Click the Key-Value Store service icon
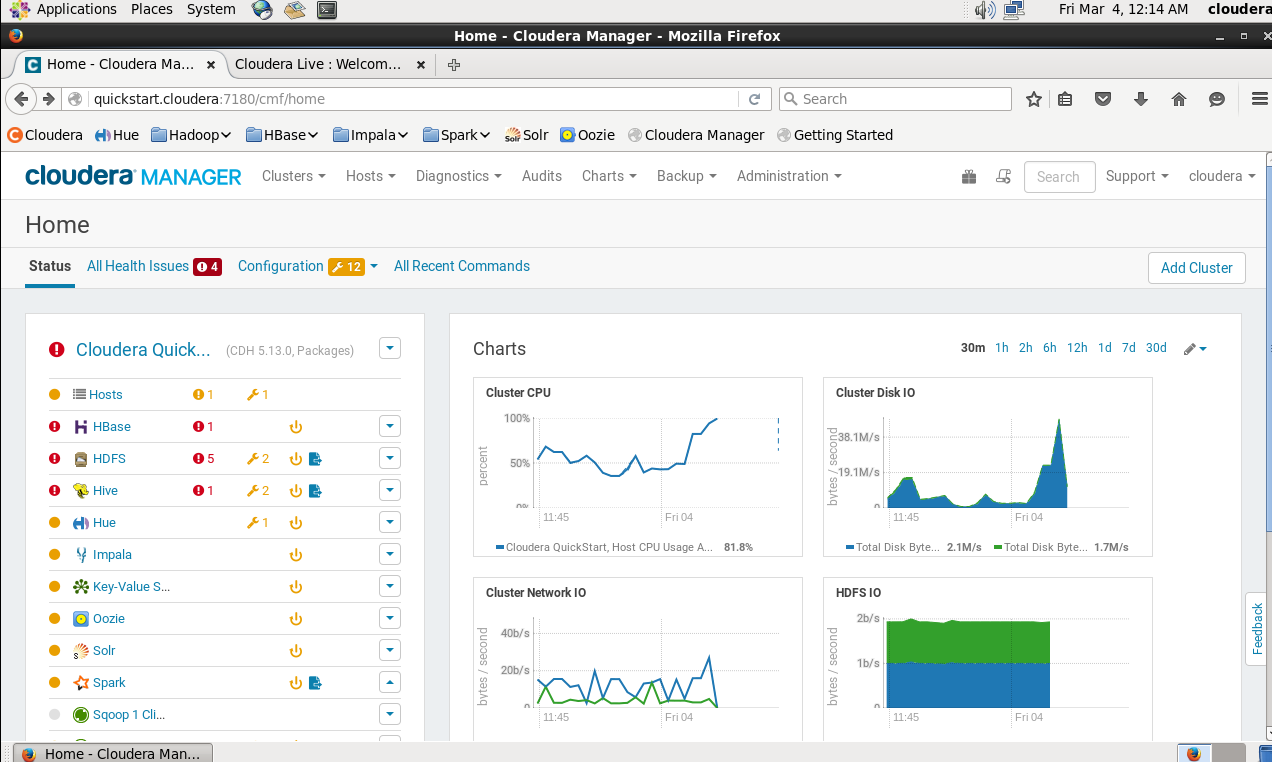This screenshot has width=1272, height=762. pyautogui.click(x=81, y=587)
